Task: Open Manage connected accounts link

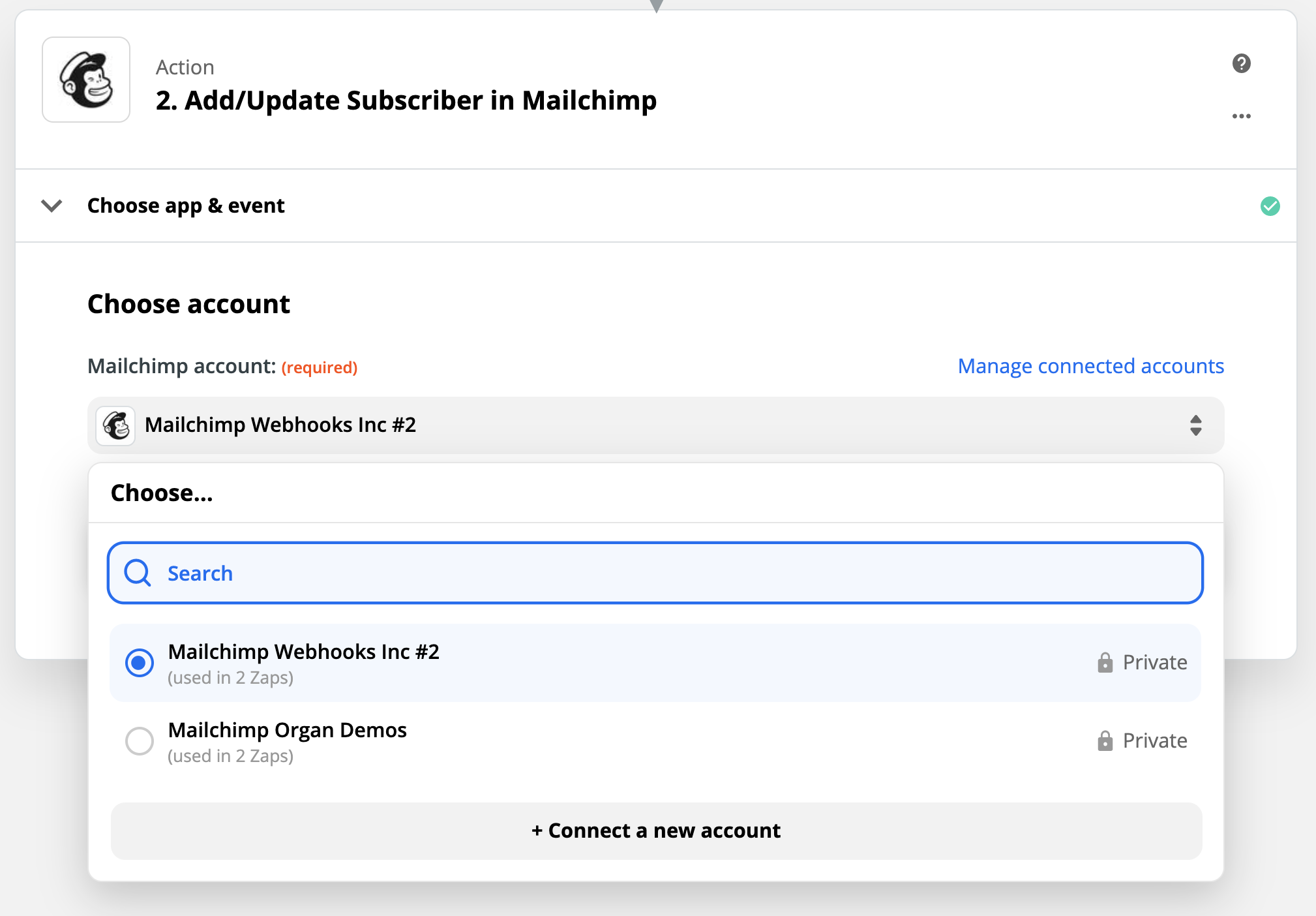Action: pyautogui.click(x=1090, y=366)
